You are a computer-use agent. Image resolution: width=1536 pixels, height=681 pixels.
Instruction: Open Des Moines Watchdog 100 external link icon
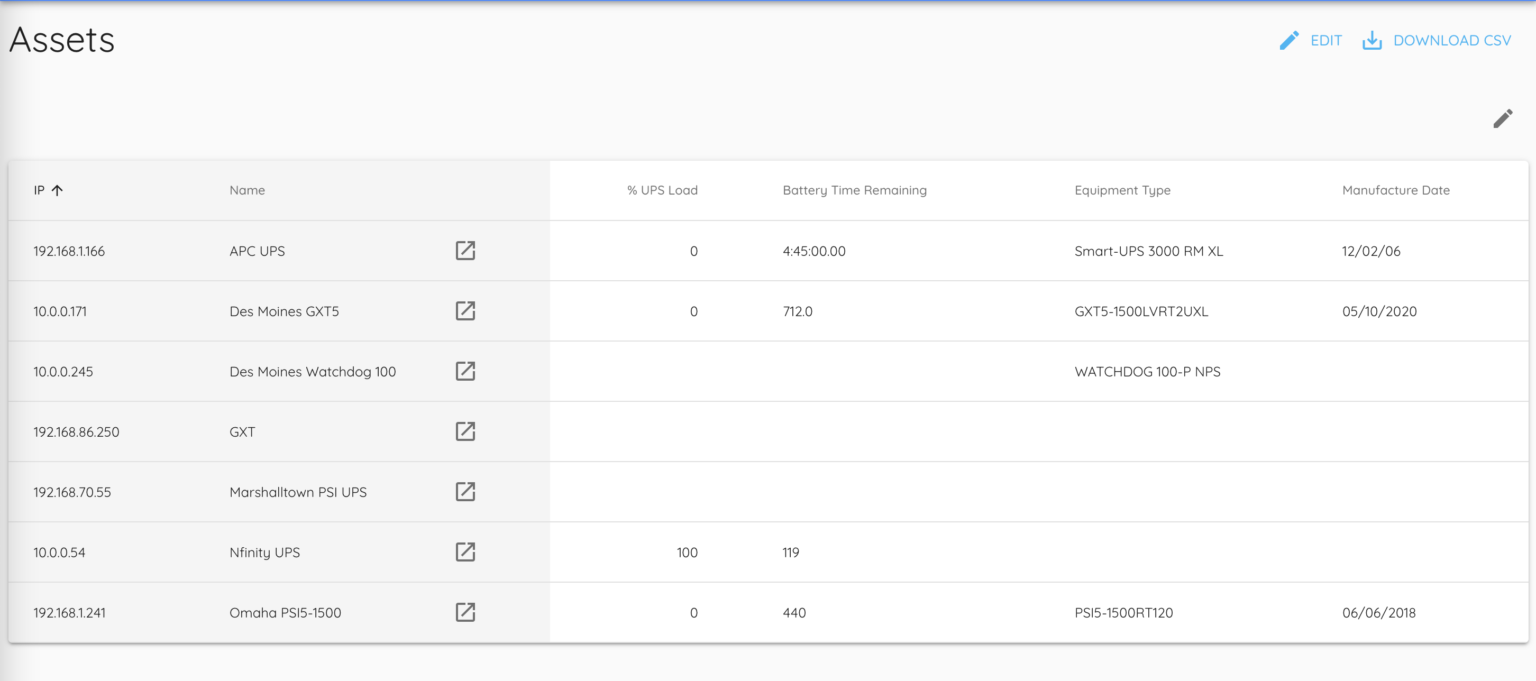(x=465, y=371)
